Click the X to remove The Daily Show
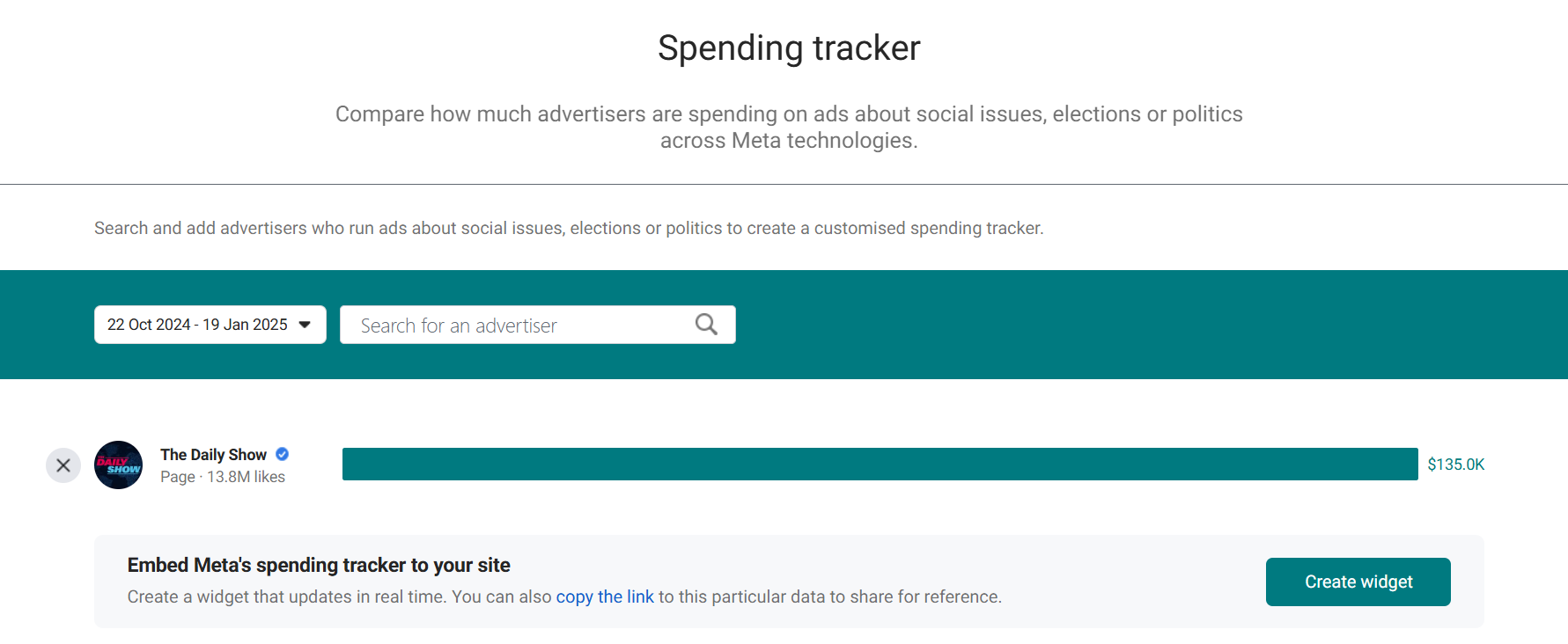Image resolution: width=1568 pixels, height=644 pixels. [63, 465]
